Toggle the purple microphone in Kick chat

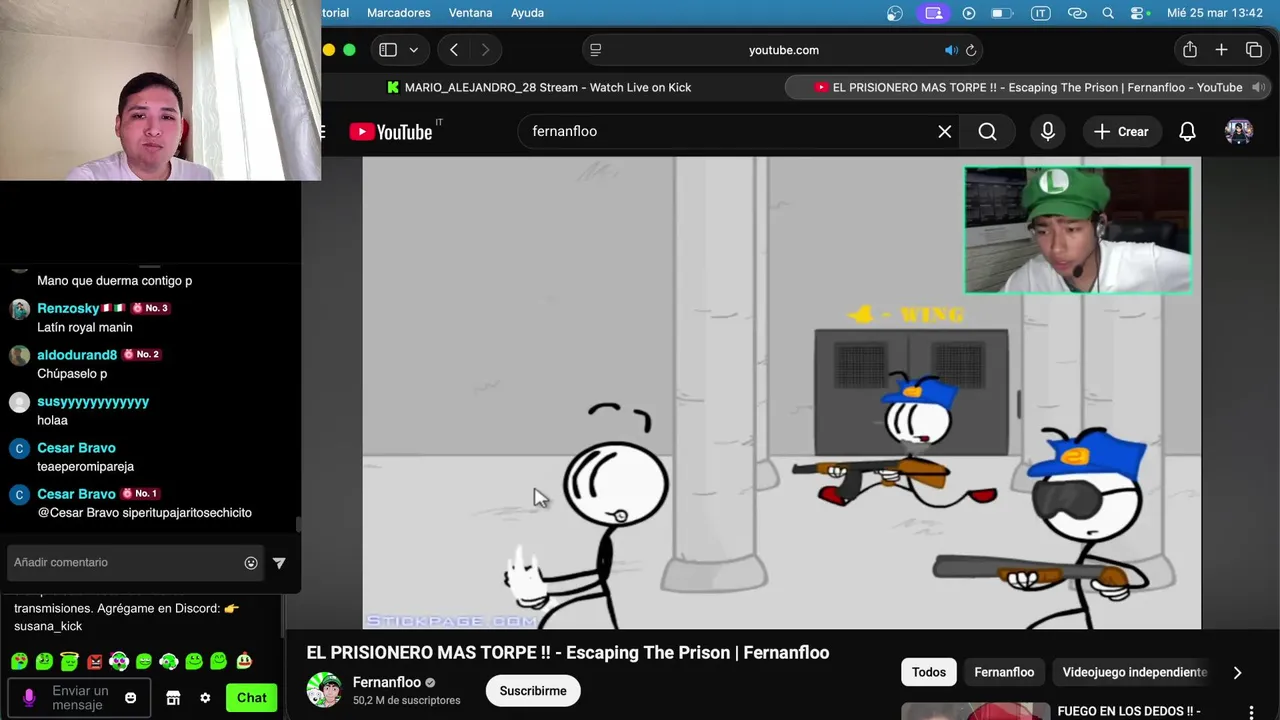click(29, 697)
